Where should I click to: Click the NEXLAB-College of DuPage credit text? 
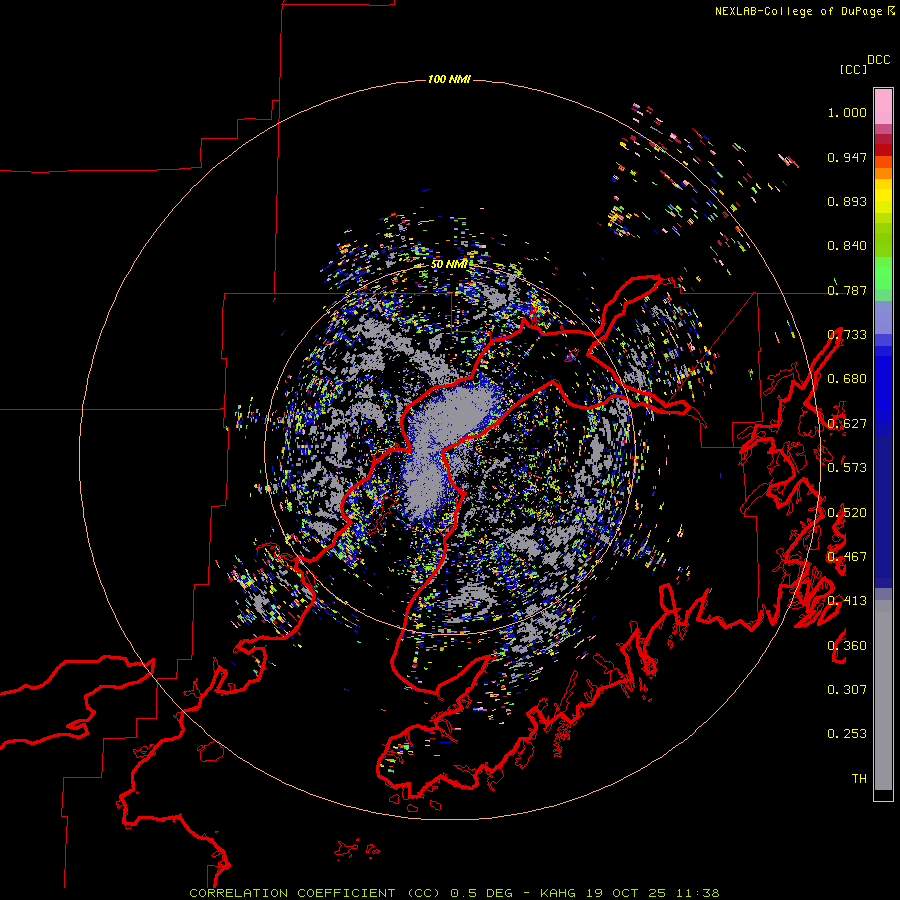tap(804, 11)
